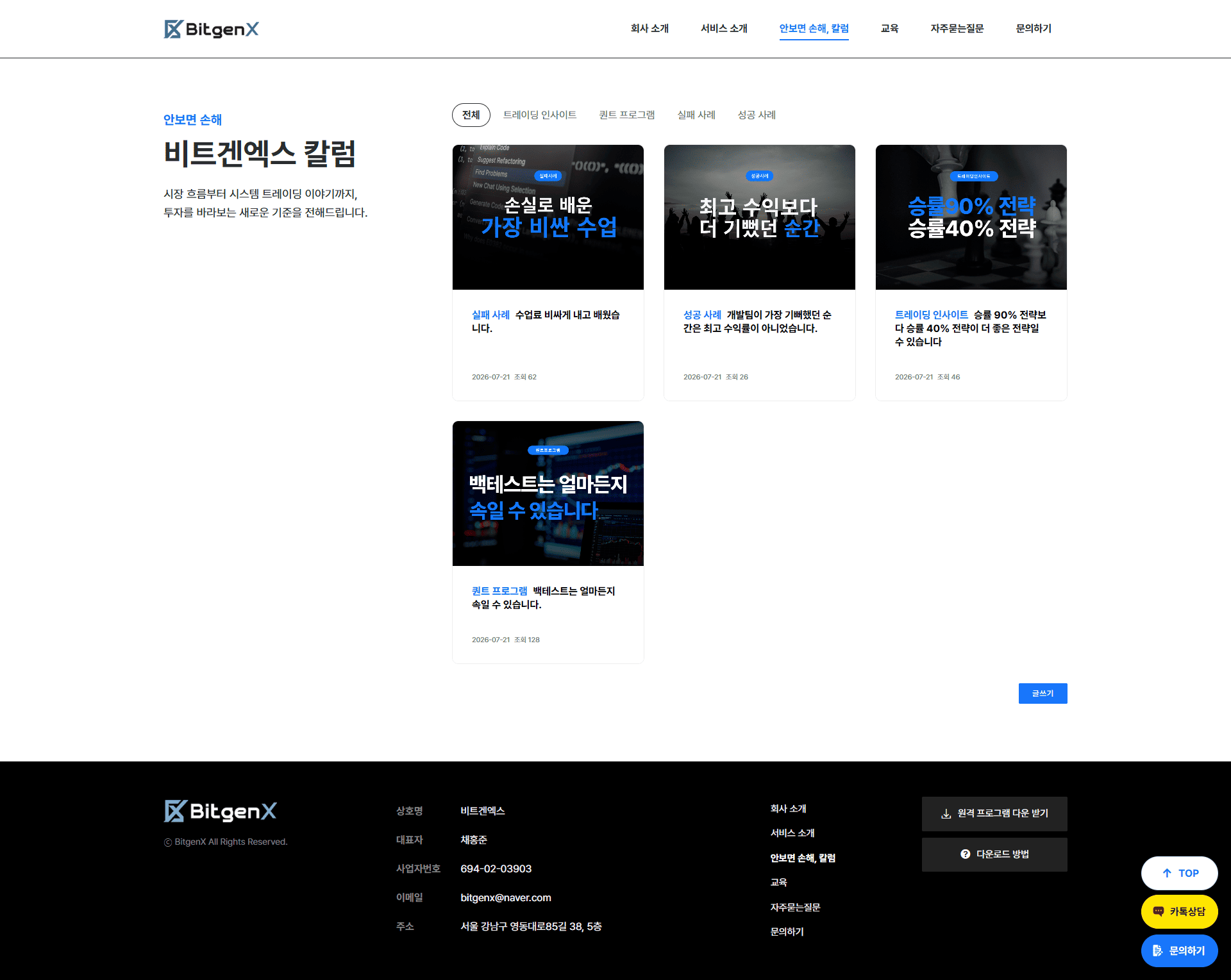1231x980 pixels.
Task: Click article title 승률 90% 전략보다 승률 40%
Action: tap(970, 328)
